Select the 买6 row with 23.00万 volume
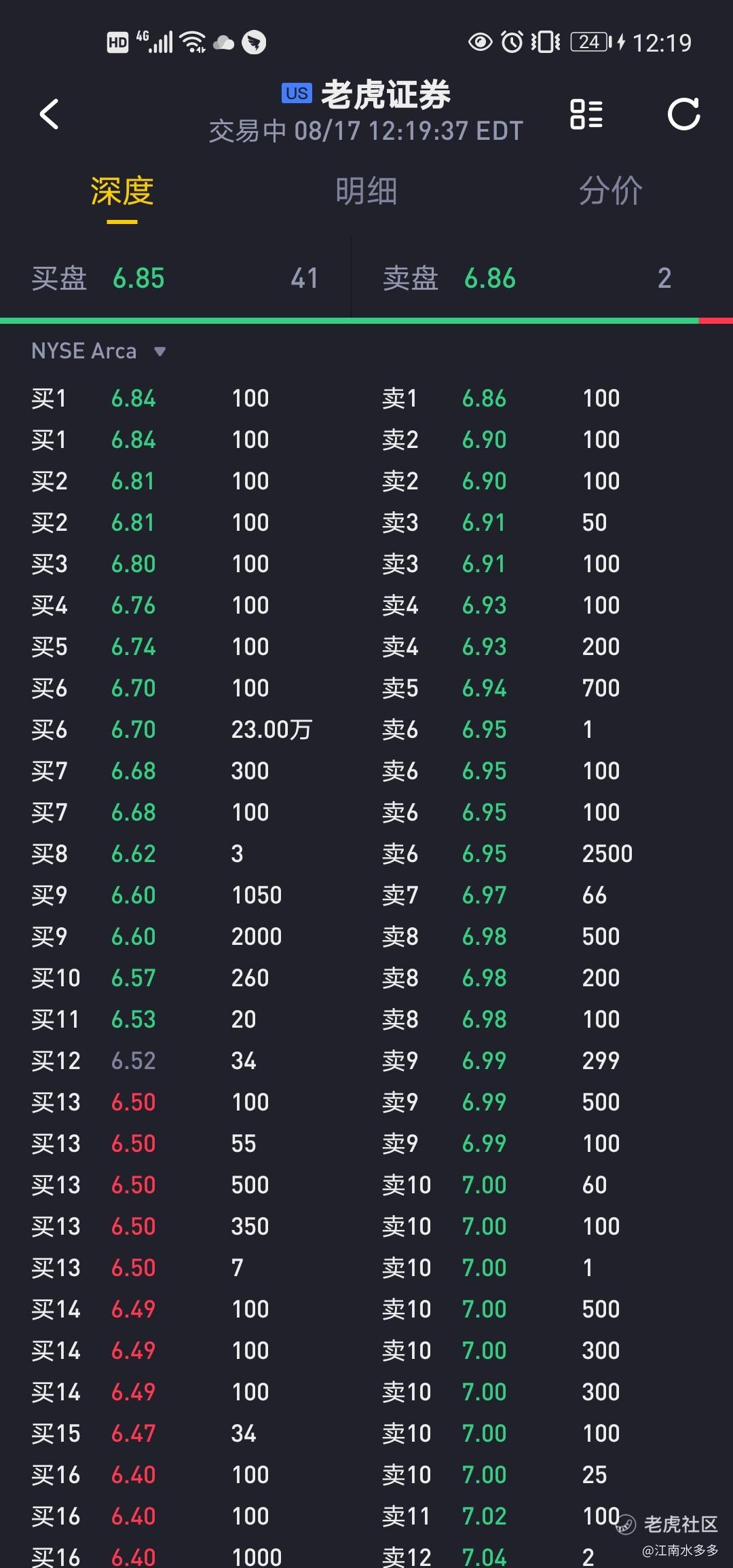This screenshot has height=1568, width=733. click(x=174, y=730)
